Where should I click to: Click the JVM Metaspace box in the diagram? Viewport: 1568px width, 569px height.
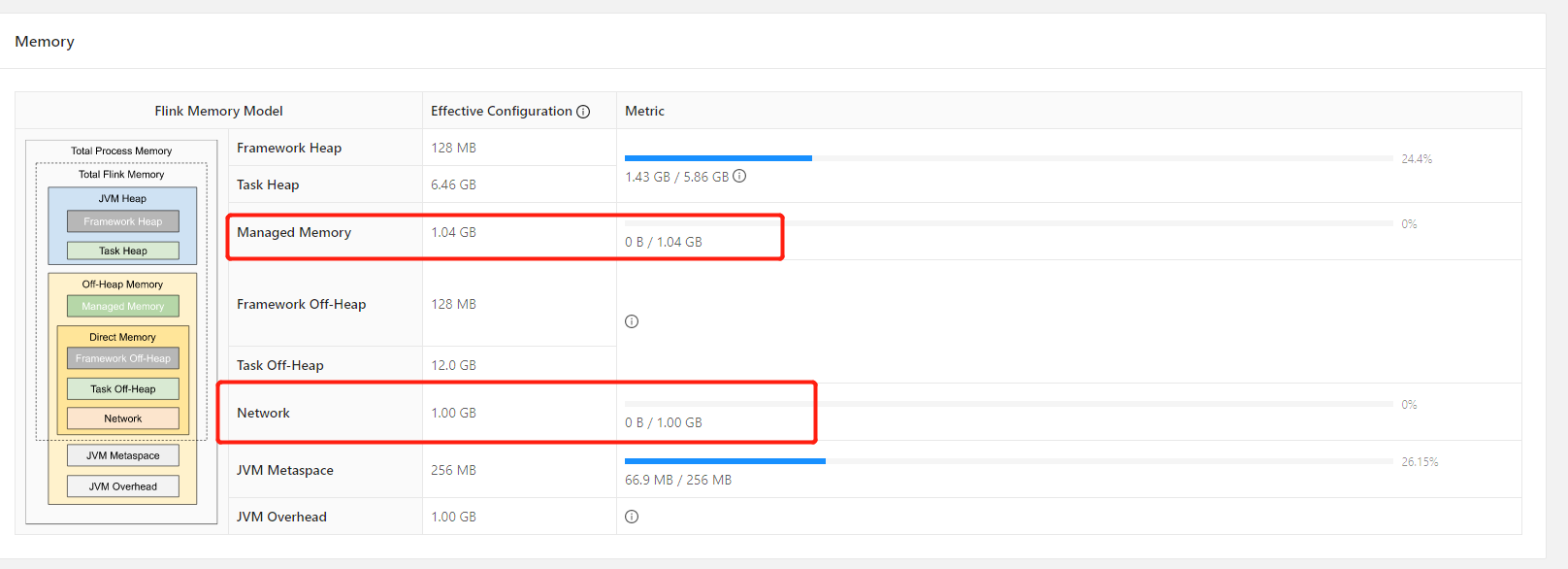click(123, 455)
